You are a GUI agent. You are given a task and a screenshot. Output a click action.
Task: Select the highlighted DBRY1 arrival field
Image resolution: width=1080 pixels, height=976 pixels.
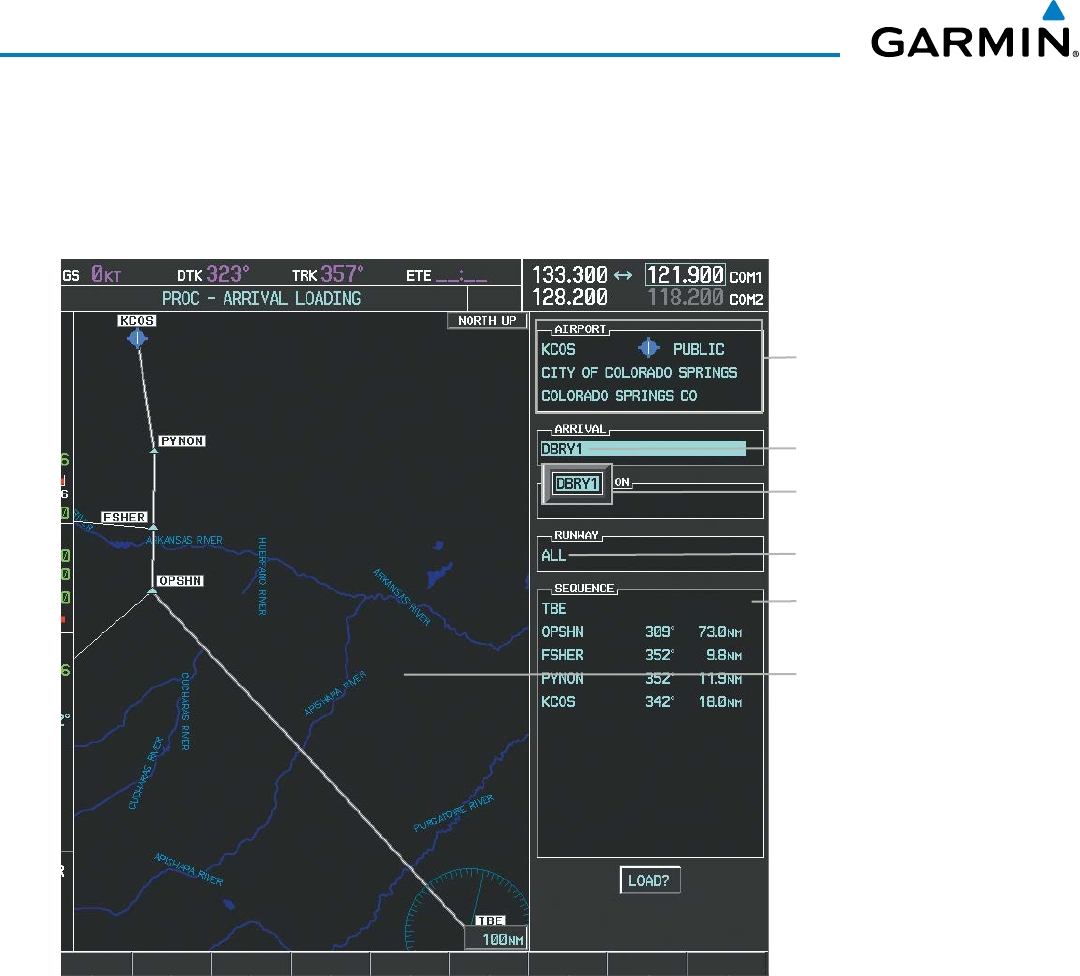pos(643,449)
